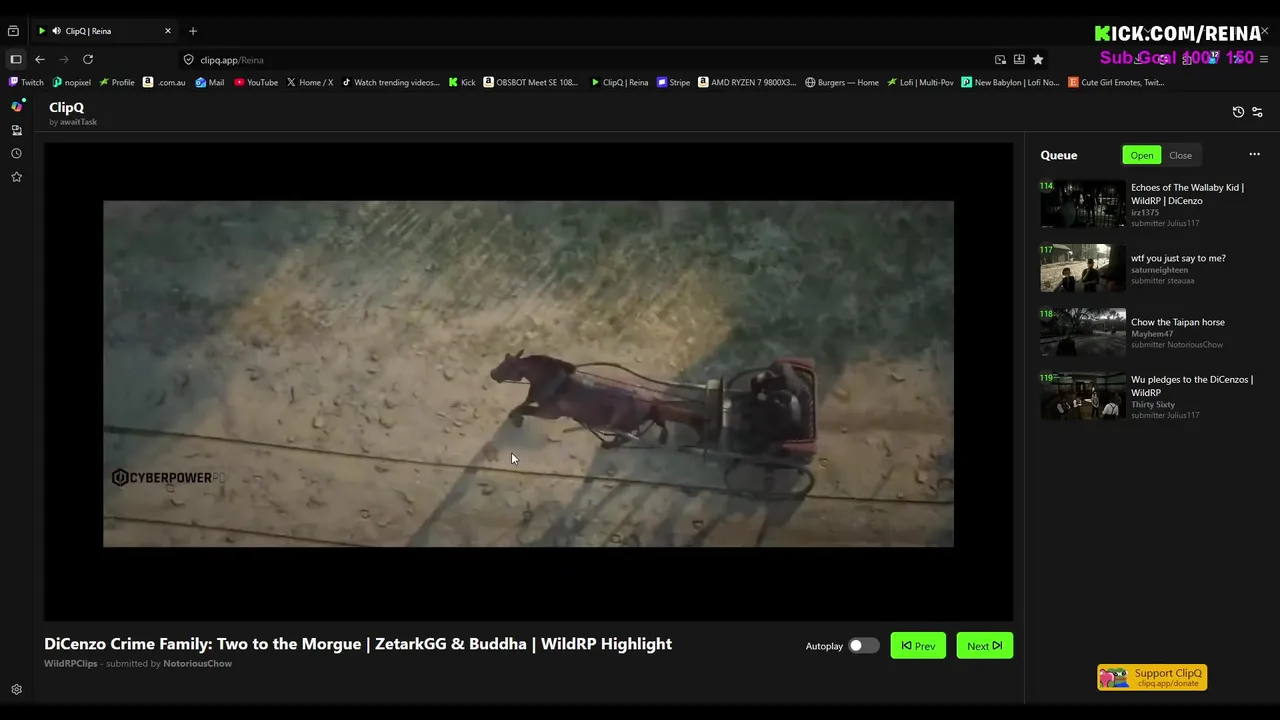Open the Burgers — Home bookmark
1280x720 pixels.
coord(842,82)
